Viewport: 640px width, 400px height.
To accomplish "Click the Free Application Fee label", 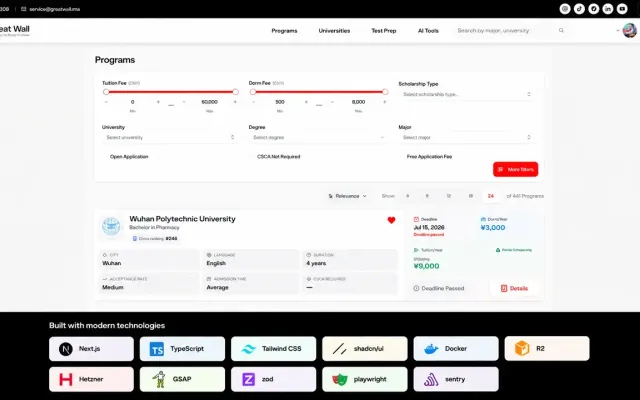I will click(x=429, y=157).
